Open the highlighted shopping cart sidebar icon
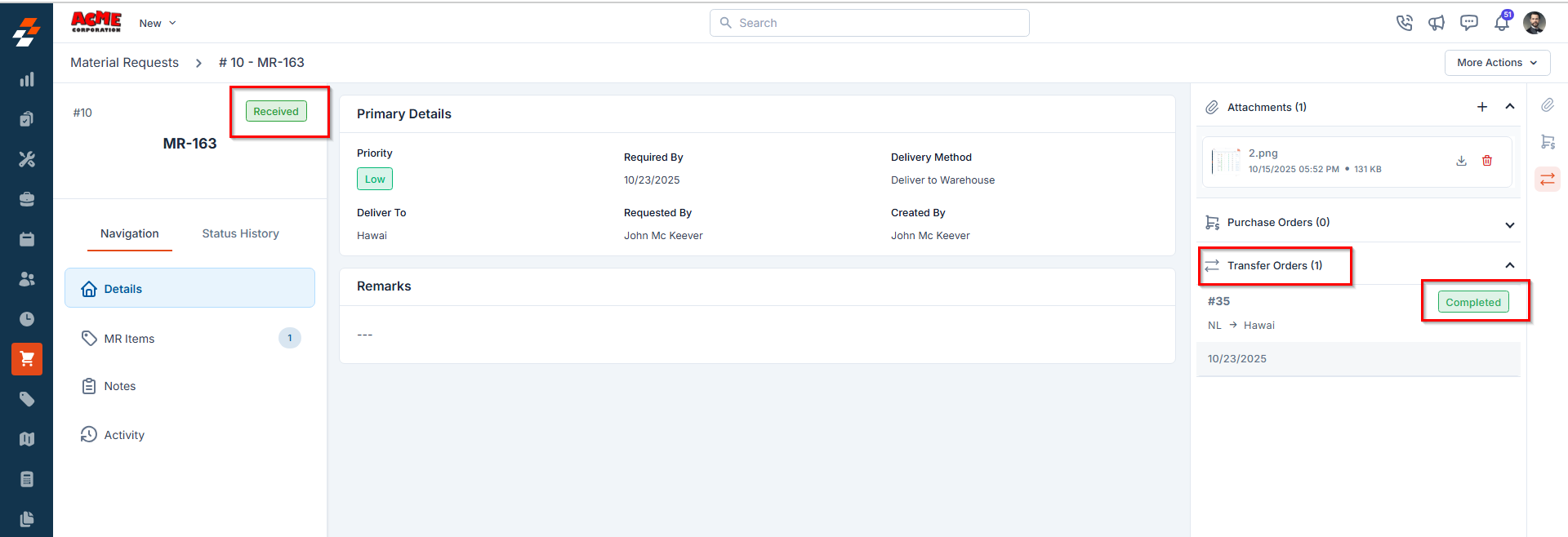The height and width of the screenshot is (537, 1568). (x=27, y=359)
